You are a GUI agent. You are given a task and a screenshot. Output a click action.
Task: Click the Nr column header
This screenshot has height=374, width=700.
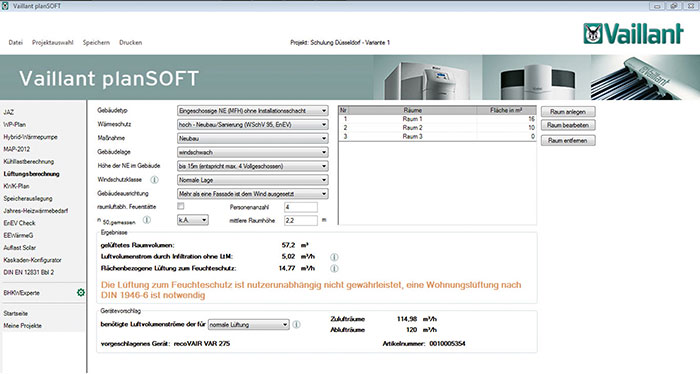tap(344, 110)
